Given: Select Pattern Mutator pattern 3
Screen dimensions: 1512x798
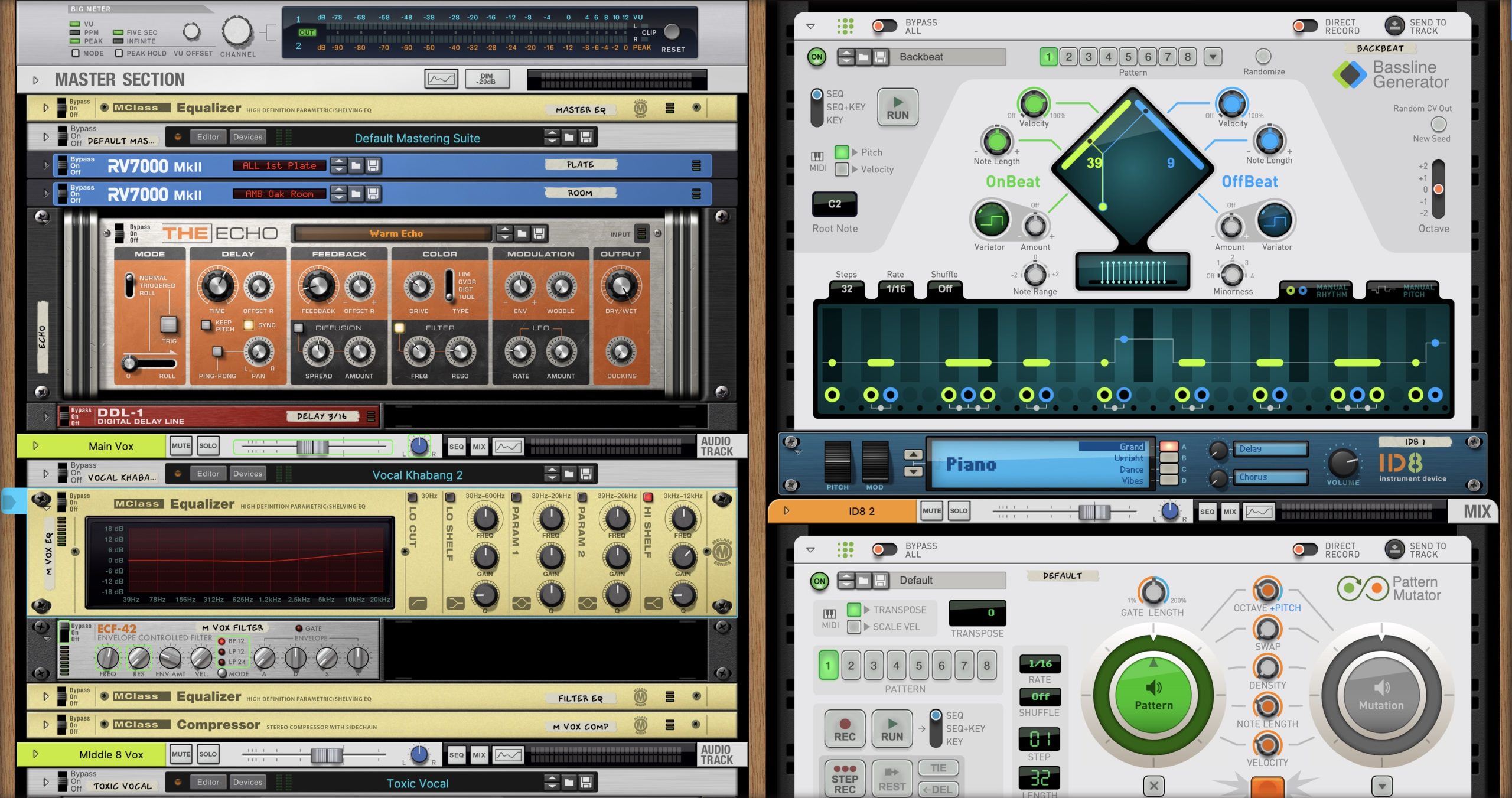Looking at the screenshot, I should coord(874,666).
